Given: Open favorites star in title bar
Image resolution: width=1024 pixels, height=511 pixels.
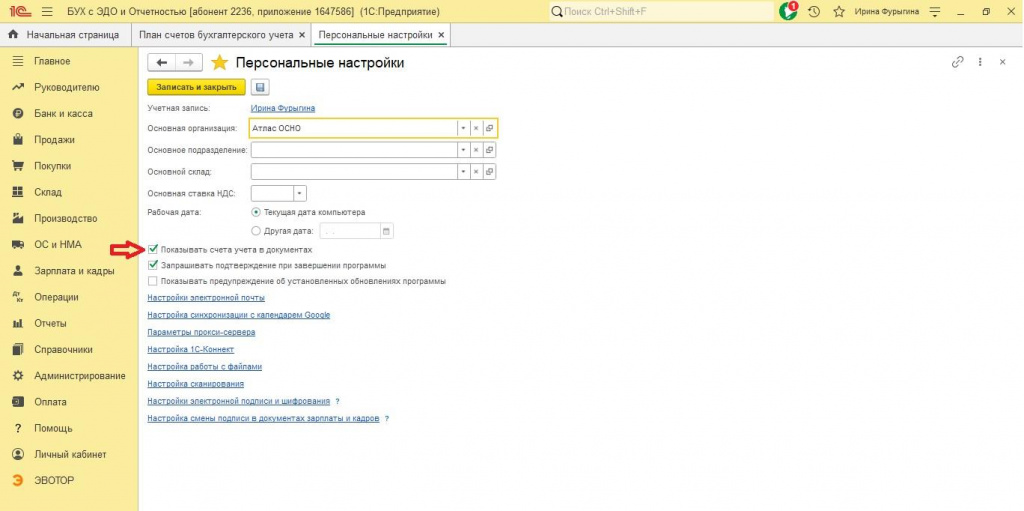Looking at the screenshot, I should 839,12.
